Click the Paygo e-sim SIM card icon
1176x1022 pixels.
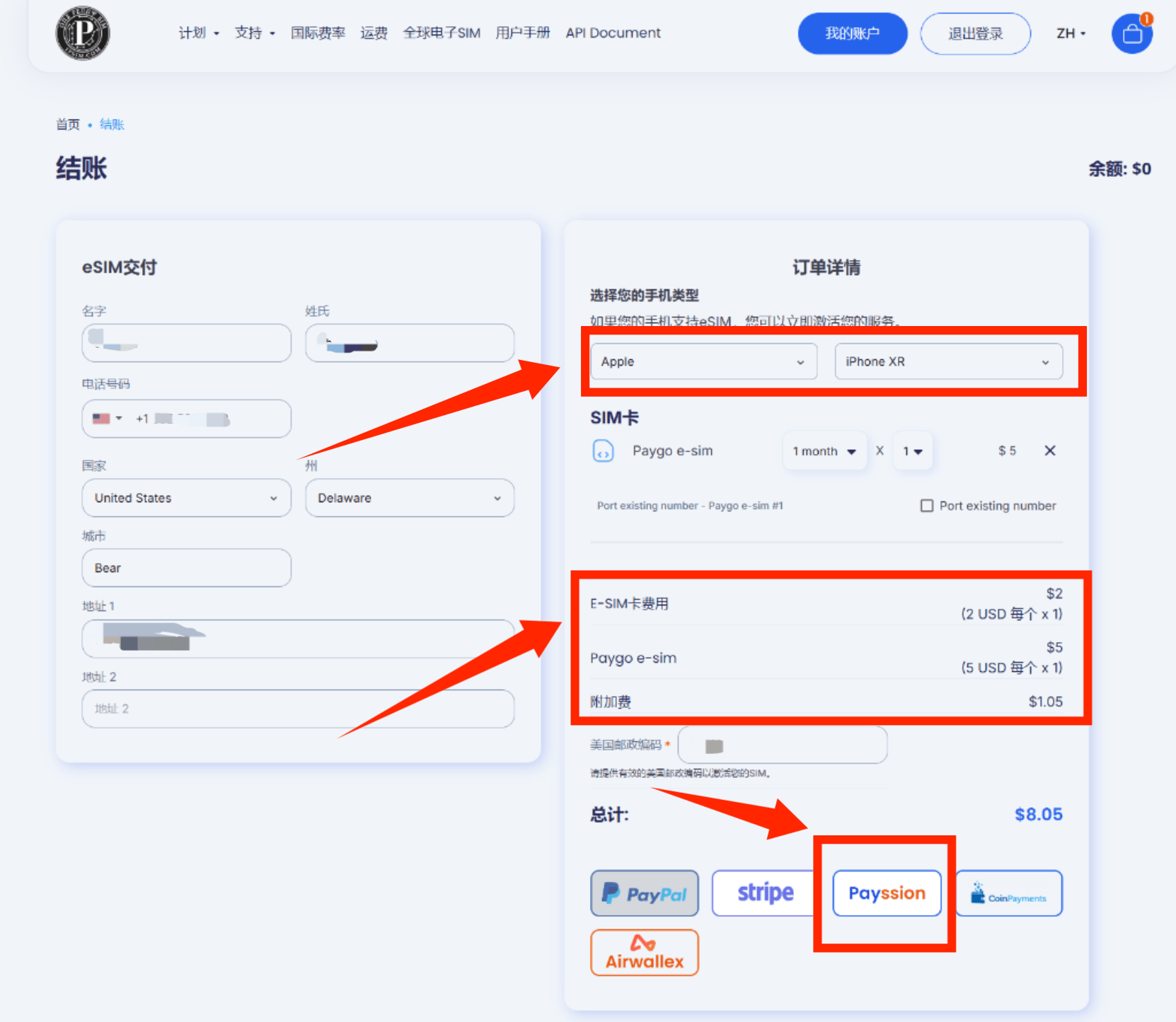[x=603, y=451]
